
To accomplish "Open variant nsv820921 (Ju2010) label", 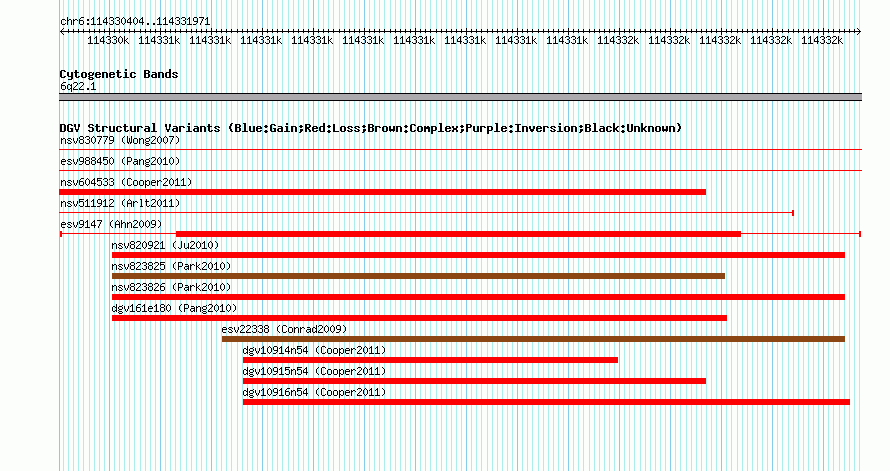I will point(165,245).
